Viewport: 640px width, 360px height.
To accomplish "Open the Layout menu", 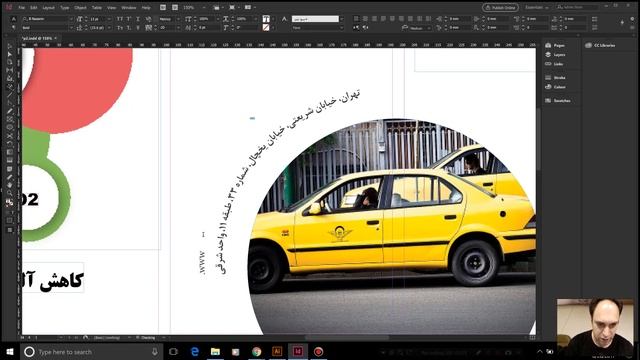I will [x=49, y=7].
